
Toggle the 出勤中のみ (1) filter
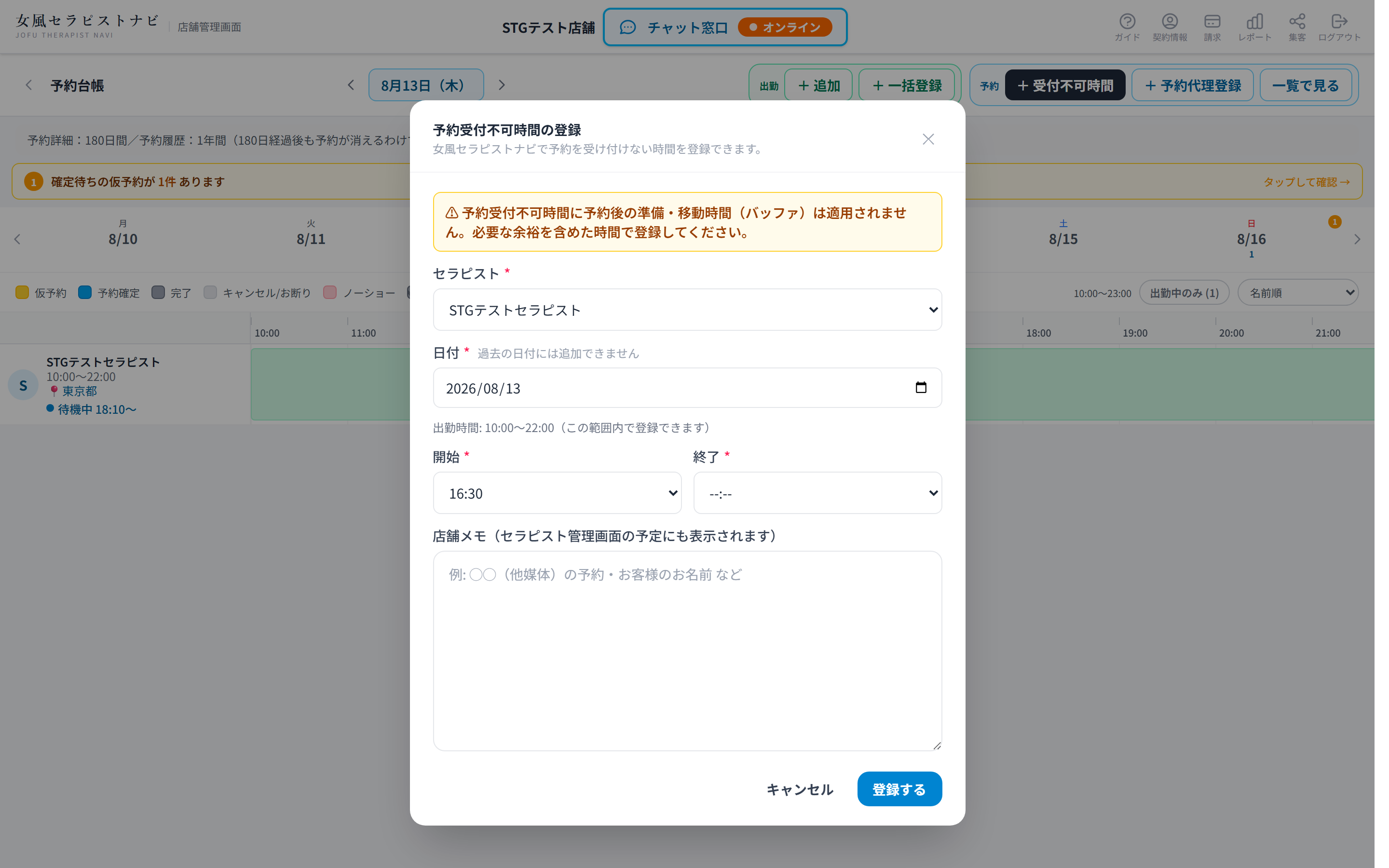coord(1184,293)
